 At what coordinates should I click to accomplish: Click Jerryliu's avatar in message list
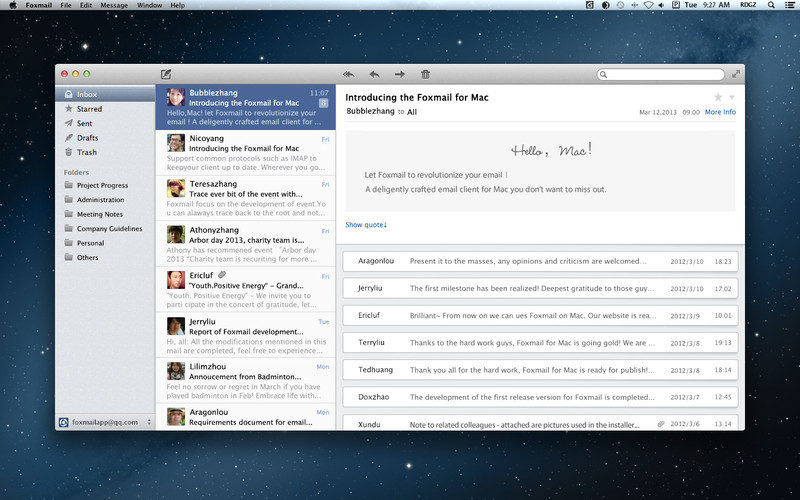tap(176, 326)
